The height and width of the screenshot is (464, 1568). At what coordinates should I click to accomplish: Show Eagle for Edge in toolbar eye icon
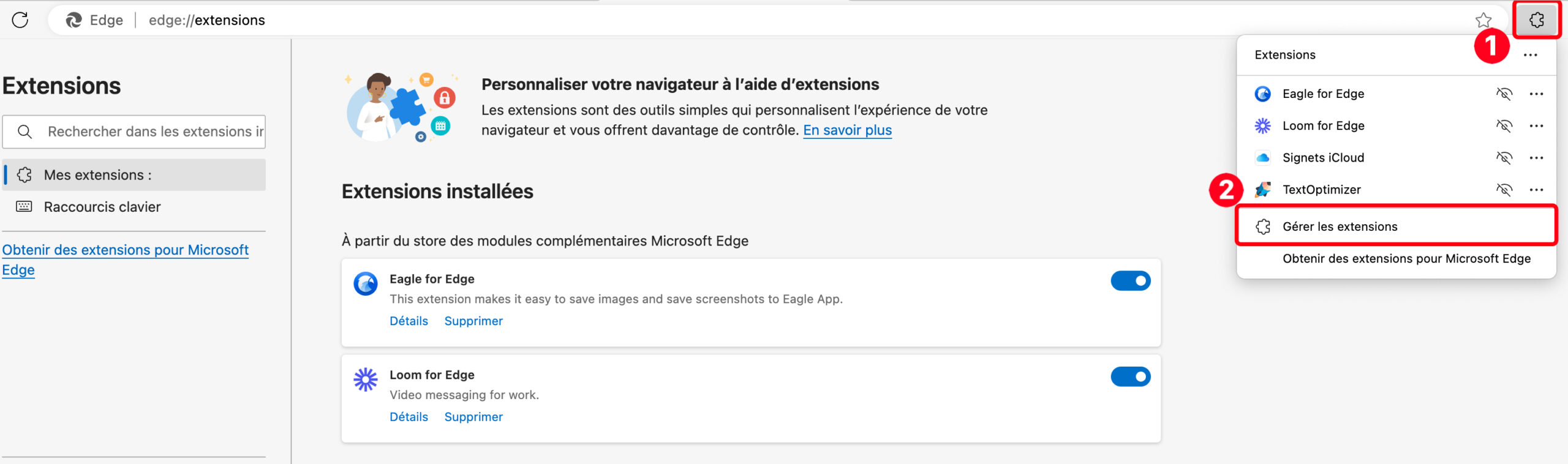(x=1504, y=94)
